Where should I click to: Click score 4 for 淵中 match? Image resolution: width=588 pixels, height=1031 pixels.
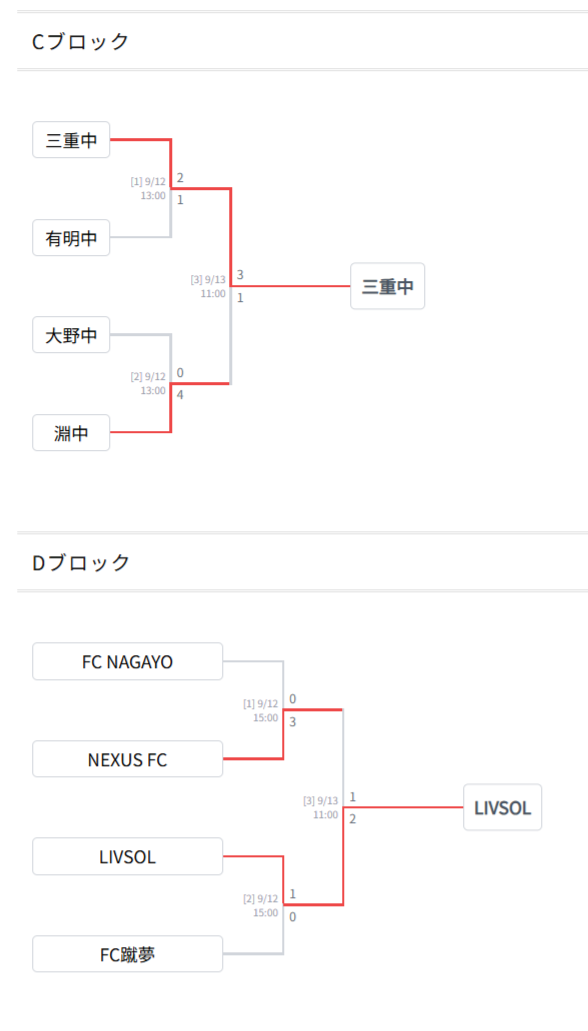(x=180, y=395)
